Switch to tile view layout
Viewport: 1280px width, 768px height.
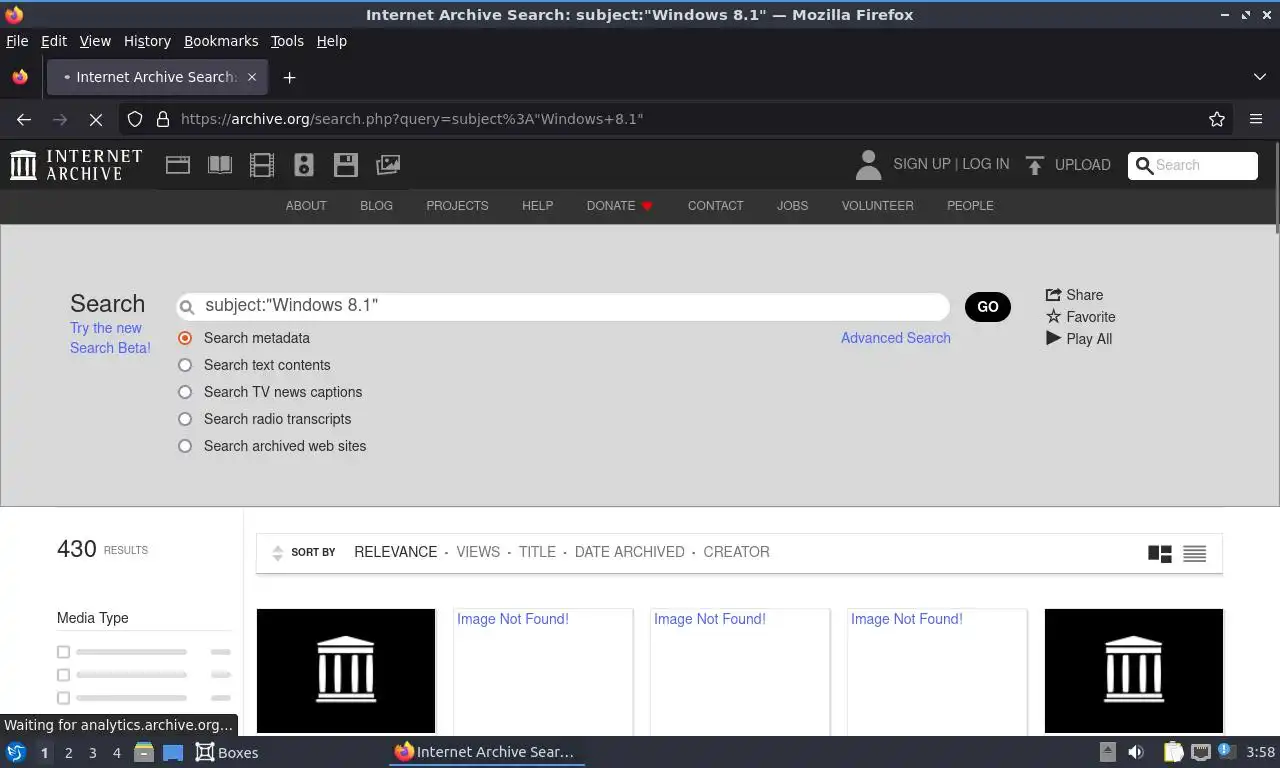(1160, 553)
